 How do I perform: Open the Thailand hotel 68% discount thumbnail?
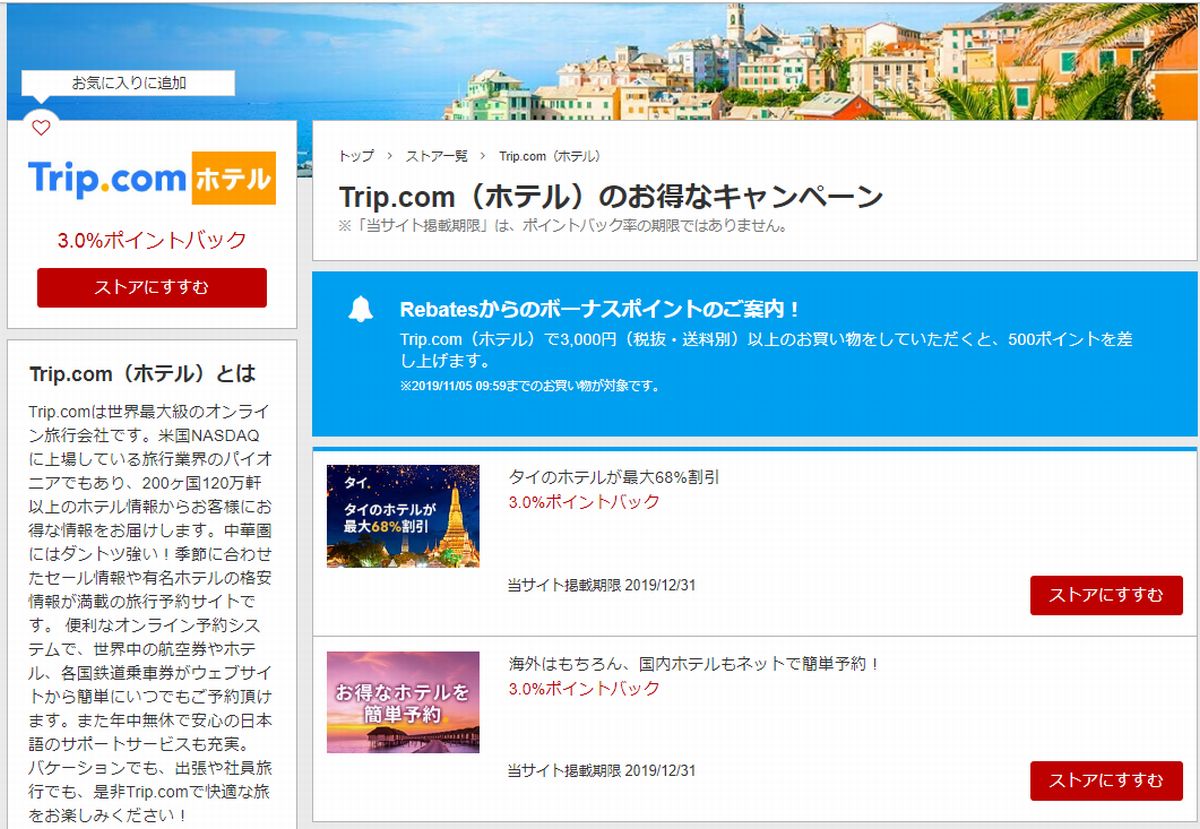[x=403, y=516]
